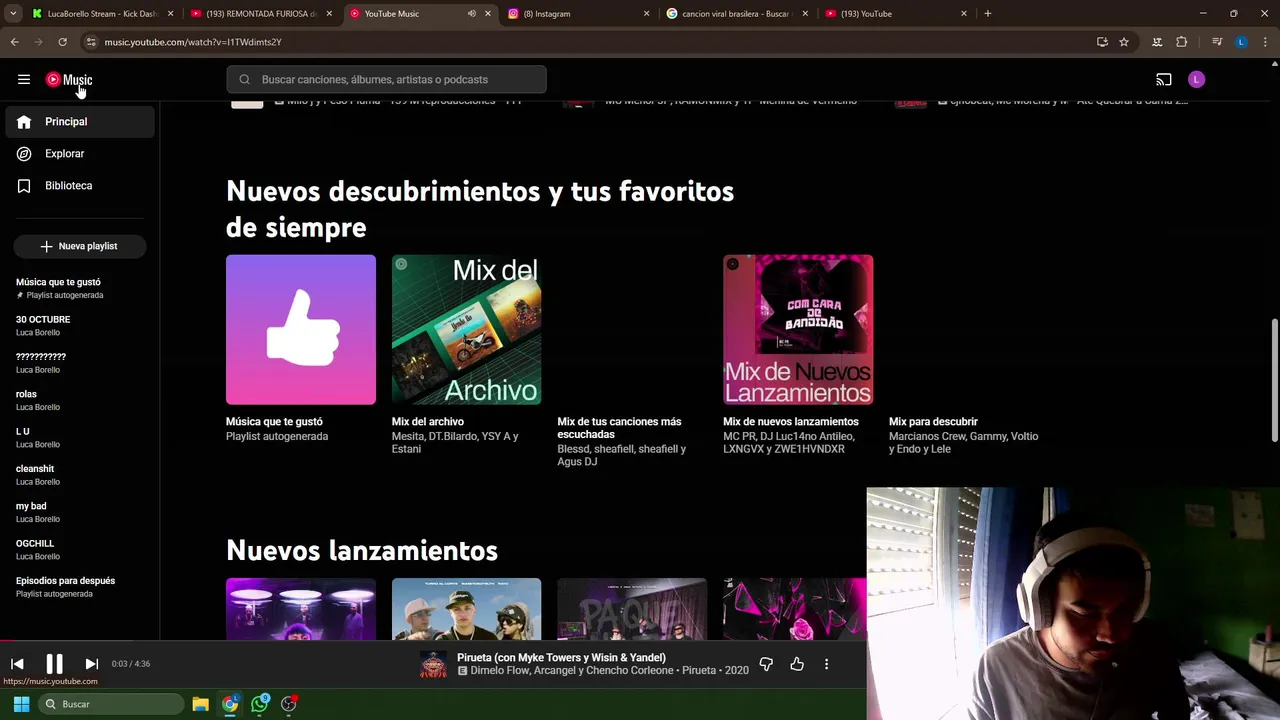Create a Nueva playlist
The image size is (1280, 720).
[80, 246]
